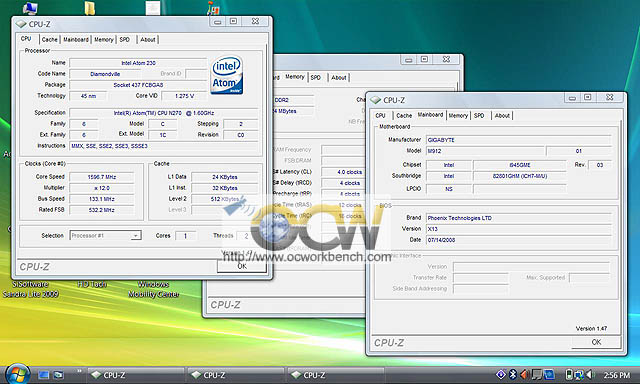Click the x 12.0 multiplier field

pos(102,188)
